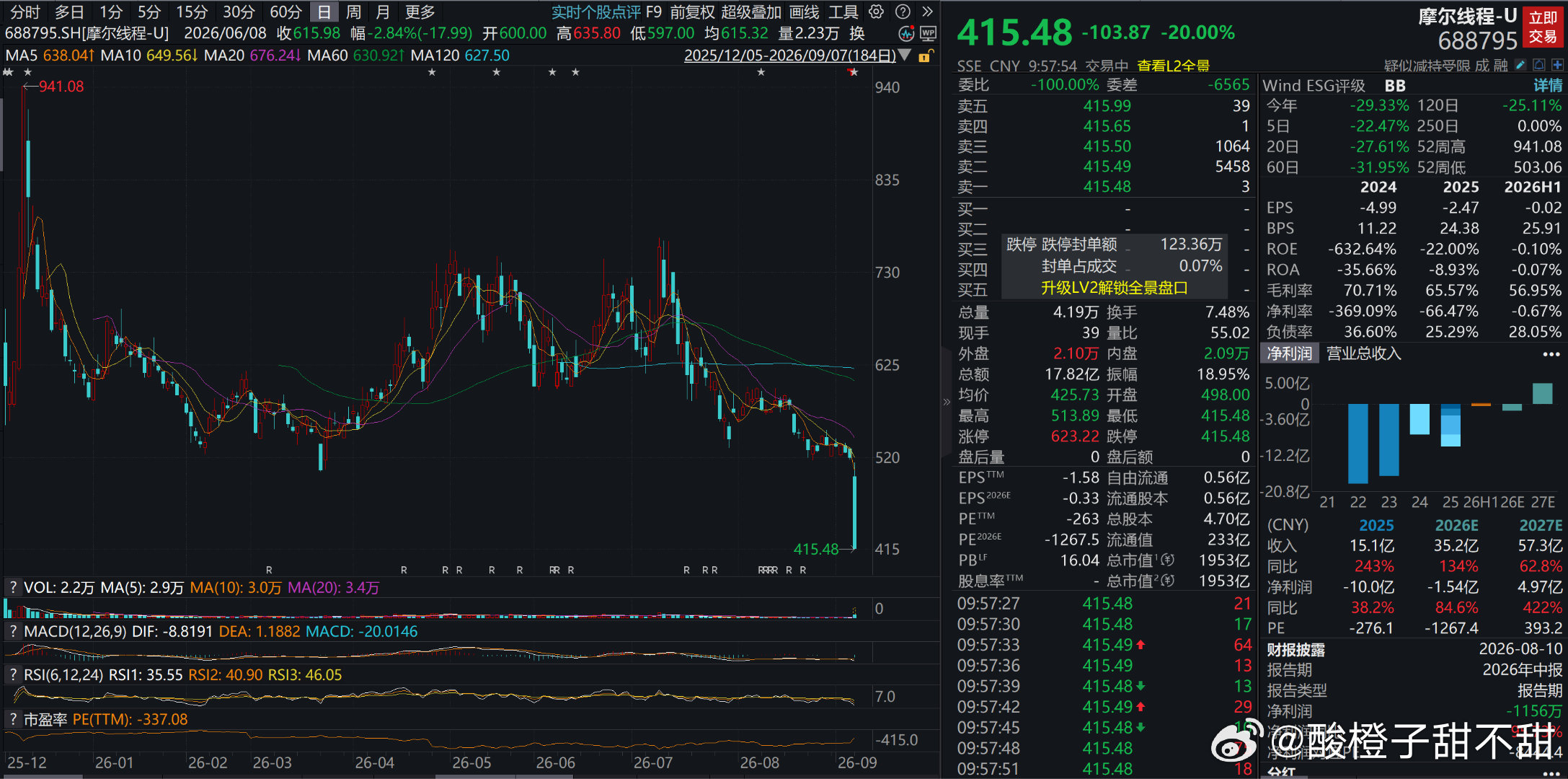
Task: Collapse the side panel with small chevron
Action: 946,402
